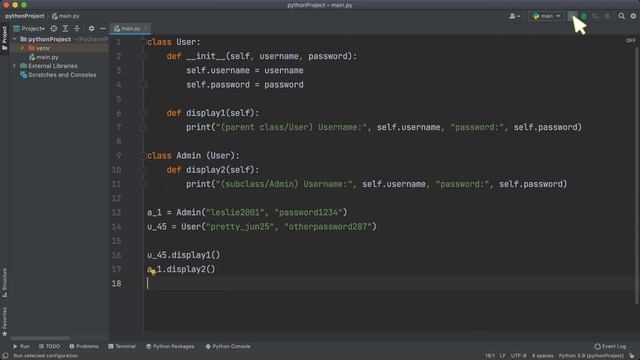Viewport: 640px width, 360px height.
Task: Click the main.py breadcrumb in navigation bar
Action: coord(66,16)
